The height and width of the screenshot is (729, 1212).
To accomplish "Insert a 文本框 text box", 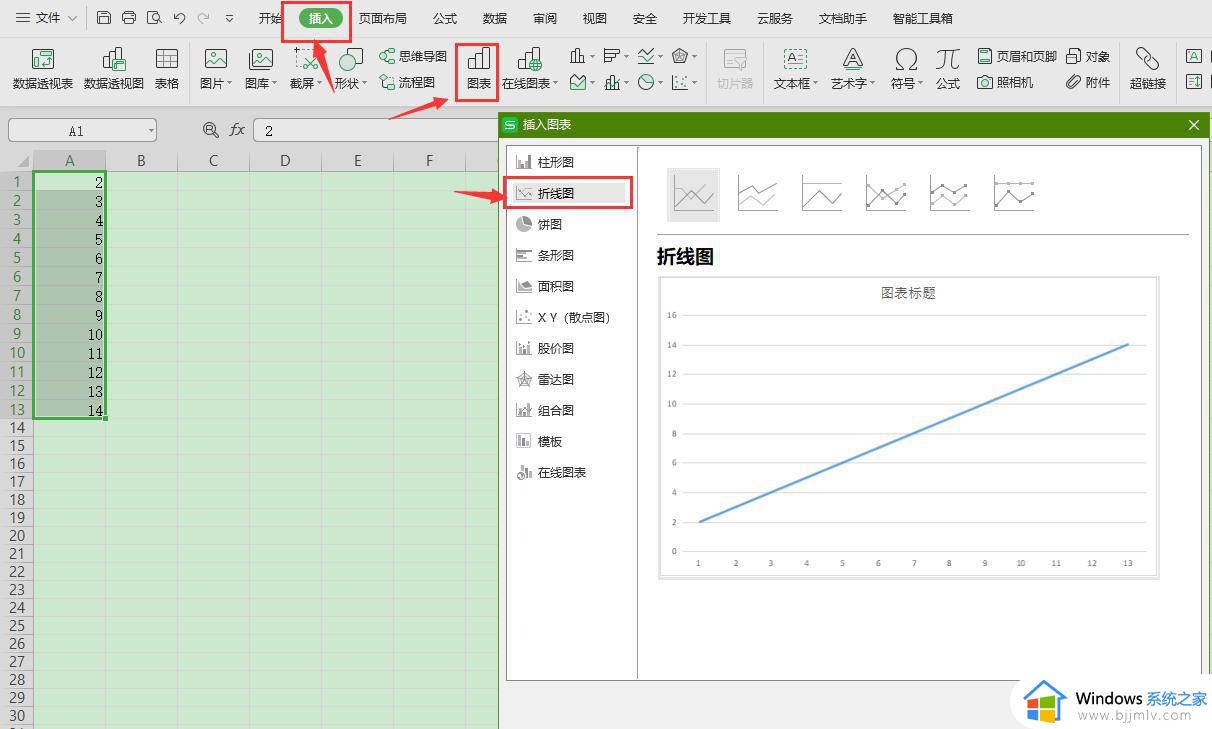I will tap(796, 69).
